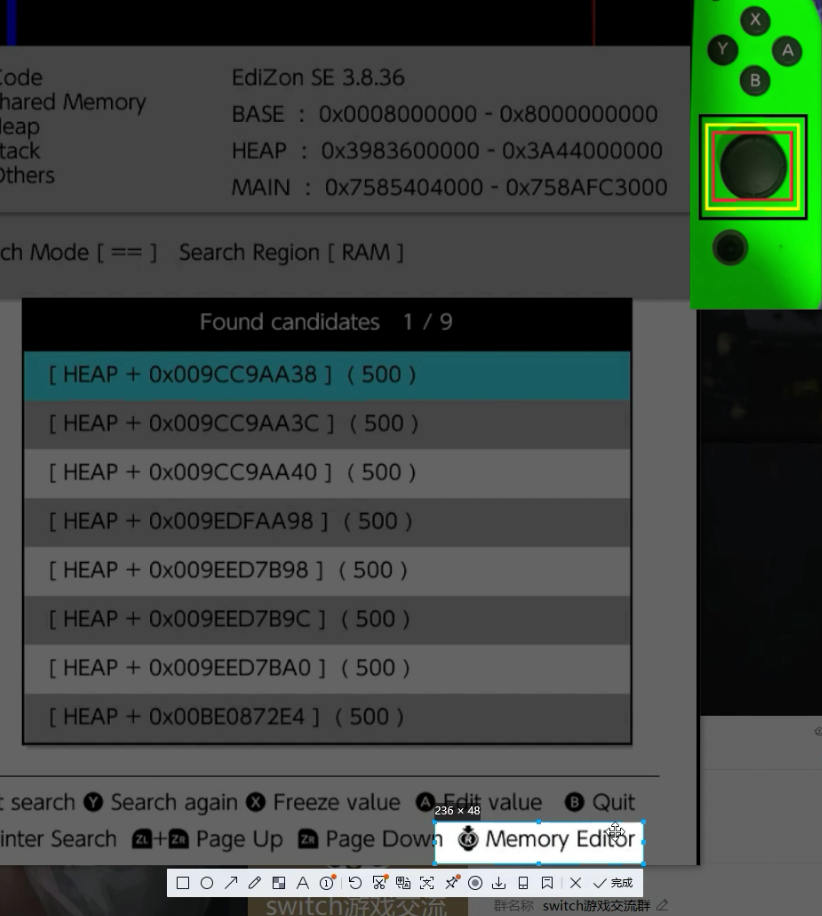Cancel the screenshot with X icon
This screenshot has height=916, width=822.
[x=575, y=883]
